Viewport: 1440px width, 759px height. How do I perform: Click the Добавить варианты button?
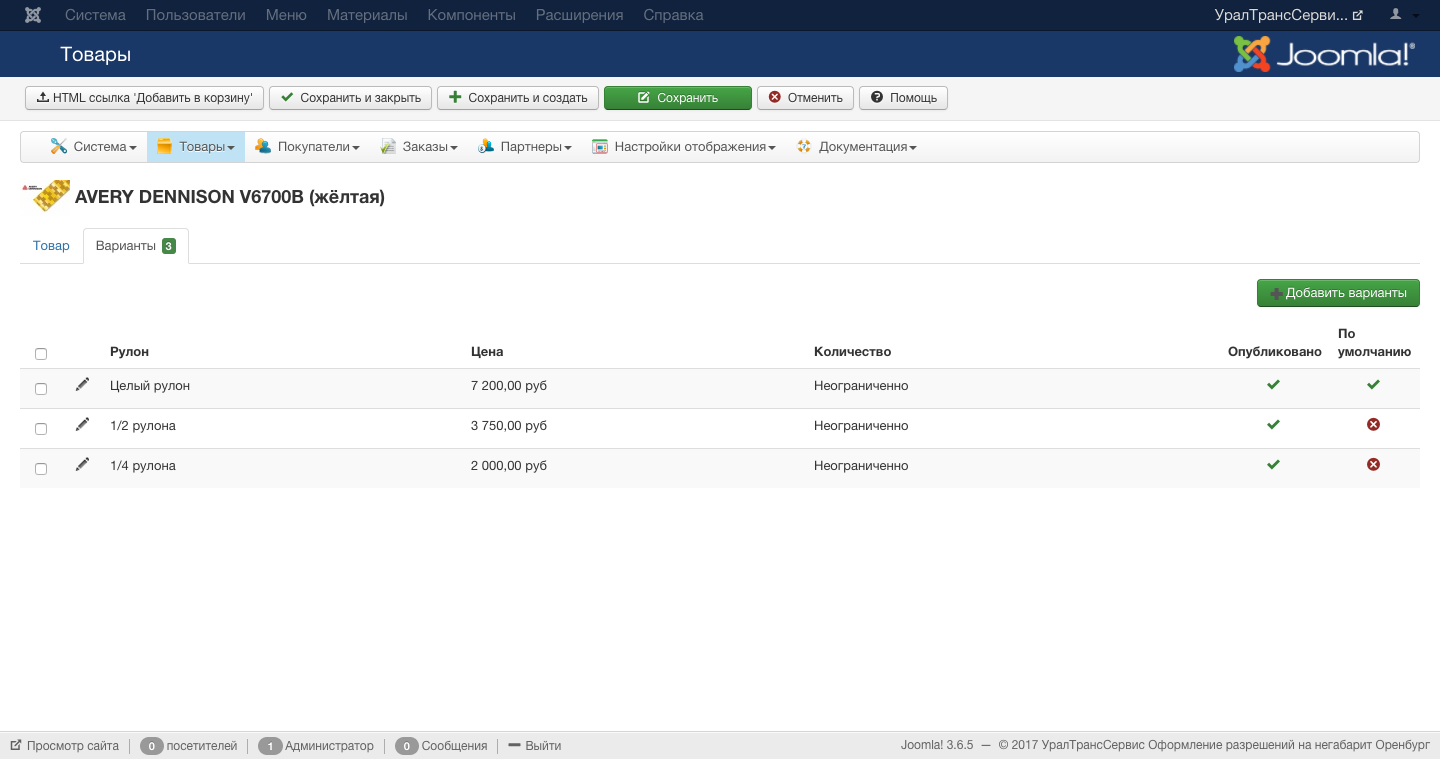pos(1338,293)
